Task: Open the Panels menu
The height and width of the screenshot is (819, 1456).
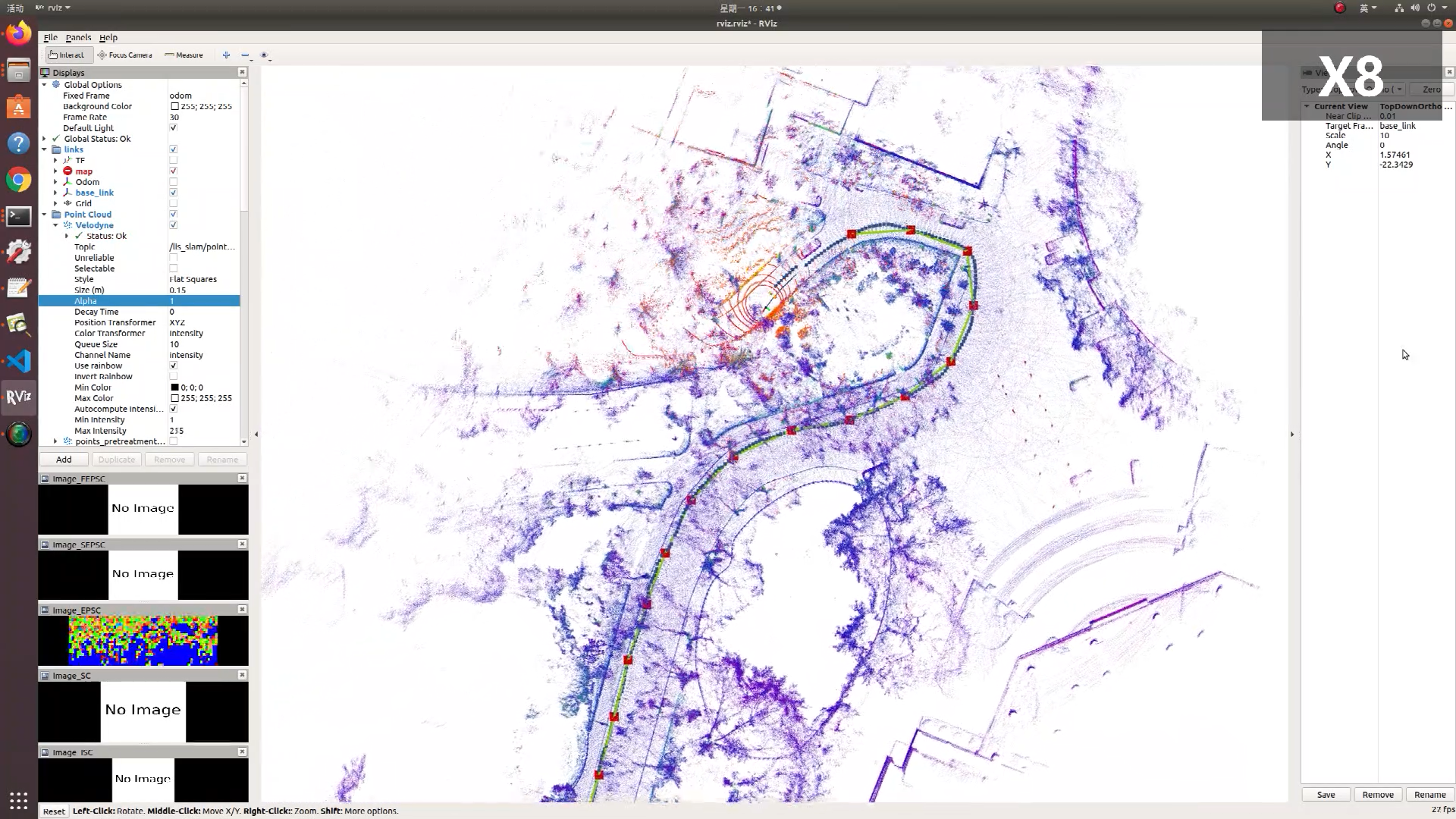Action: click(x=78, y=37)
